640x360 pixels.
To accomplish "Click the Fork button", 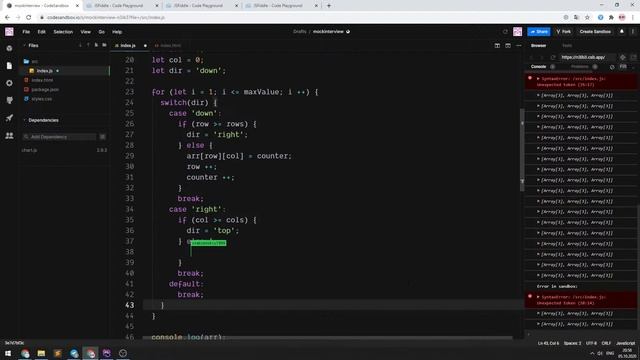I will pyautogui.click(x=564, y=31).
